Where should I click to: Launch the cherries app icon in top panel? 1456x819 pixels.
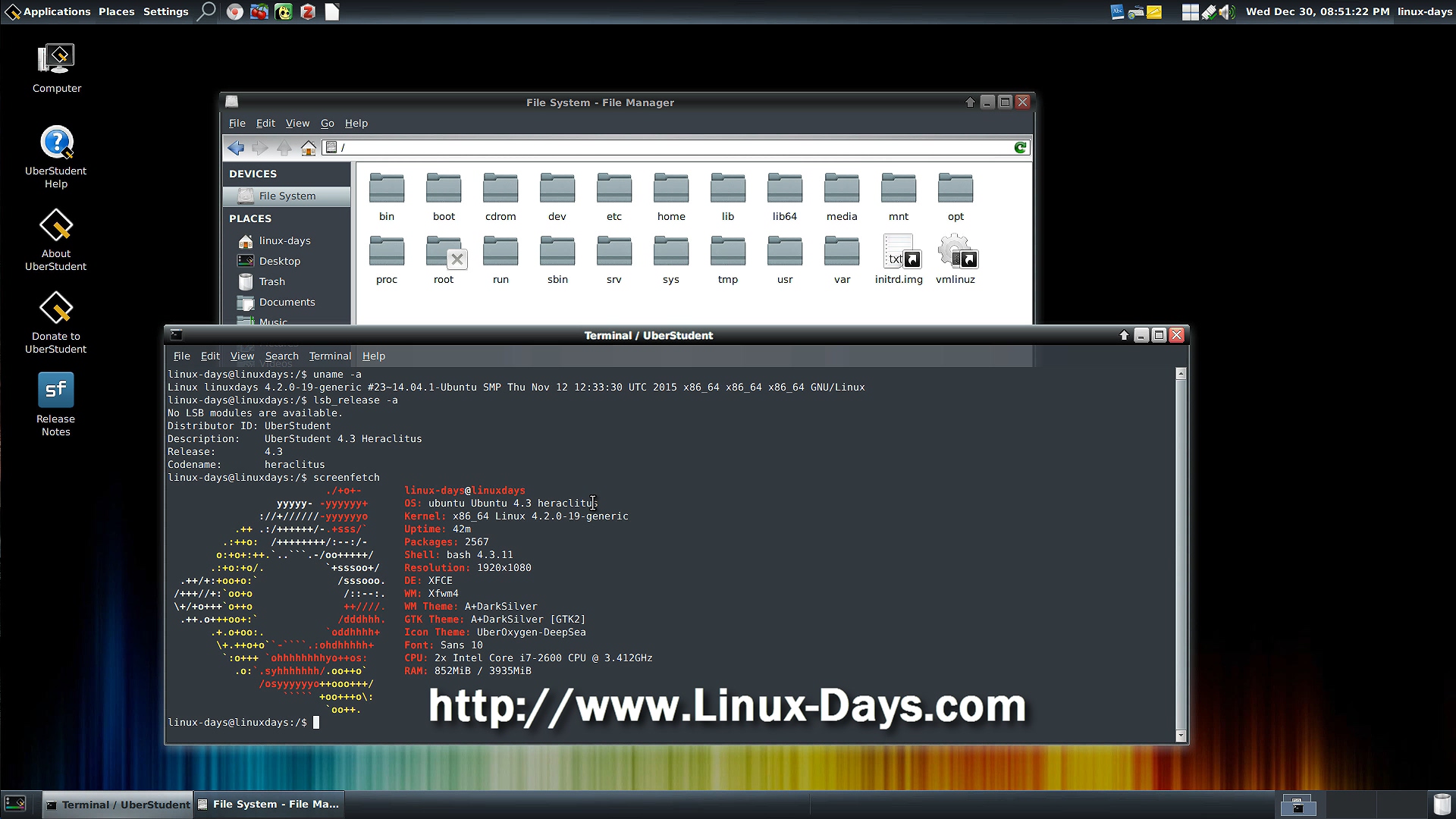point(259,11)
